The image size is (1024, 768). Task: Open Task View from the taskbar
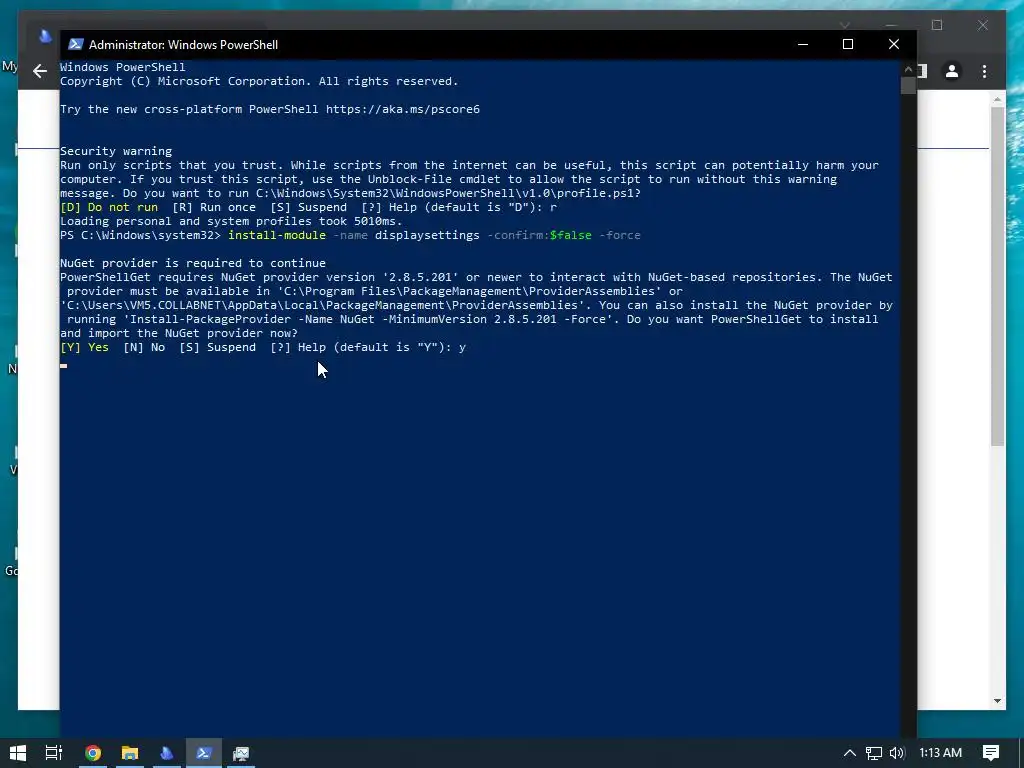click(54, 753)
